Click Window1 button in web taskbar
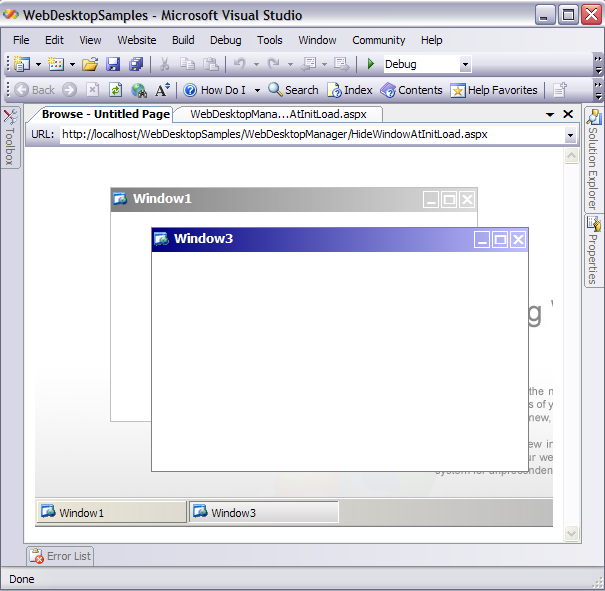This screenshot has height=591, width=605. [111, 513]
